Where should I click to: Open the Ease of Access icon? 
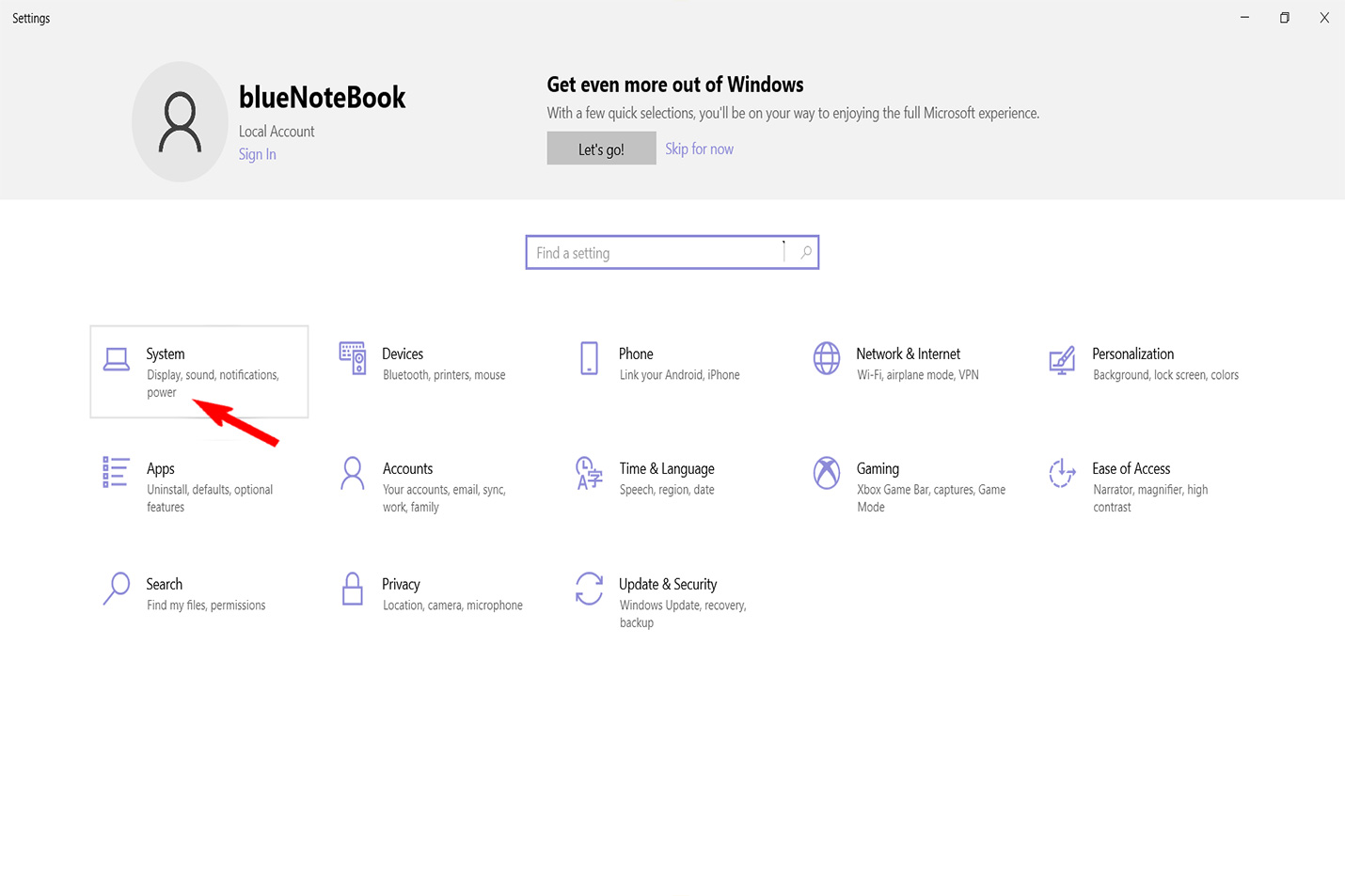(1062, 473)
